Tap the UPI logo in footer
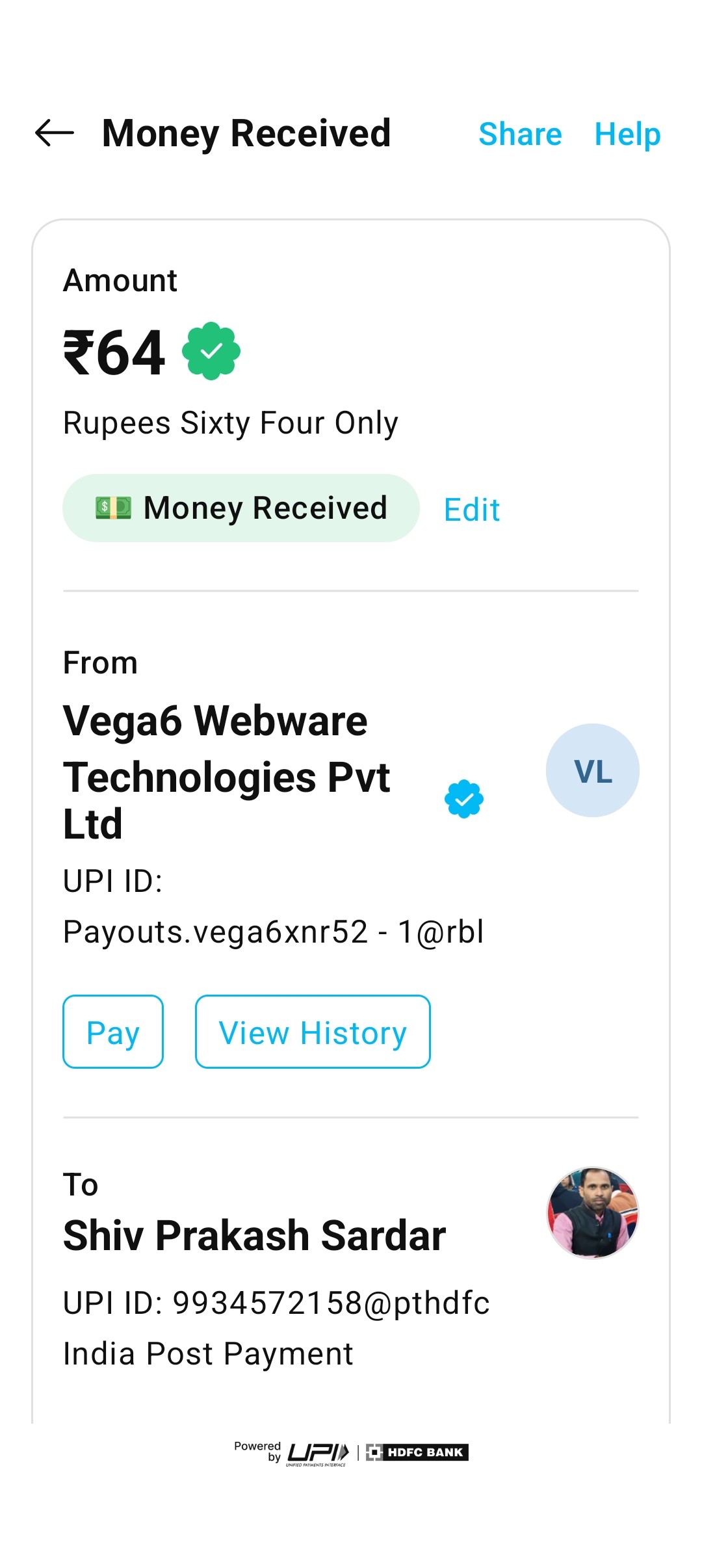This screenshot has height=1568, width=702. pyautogui.click(x=318, y=1452)
